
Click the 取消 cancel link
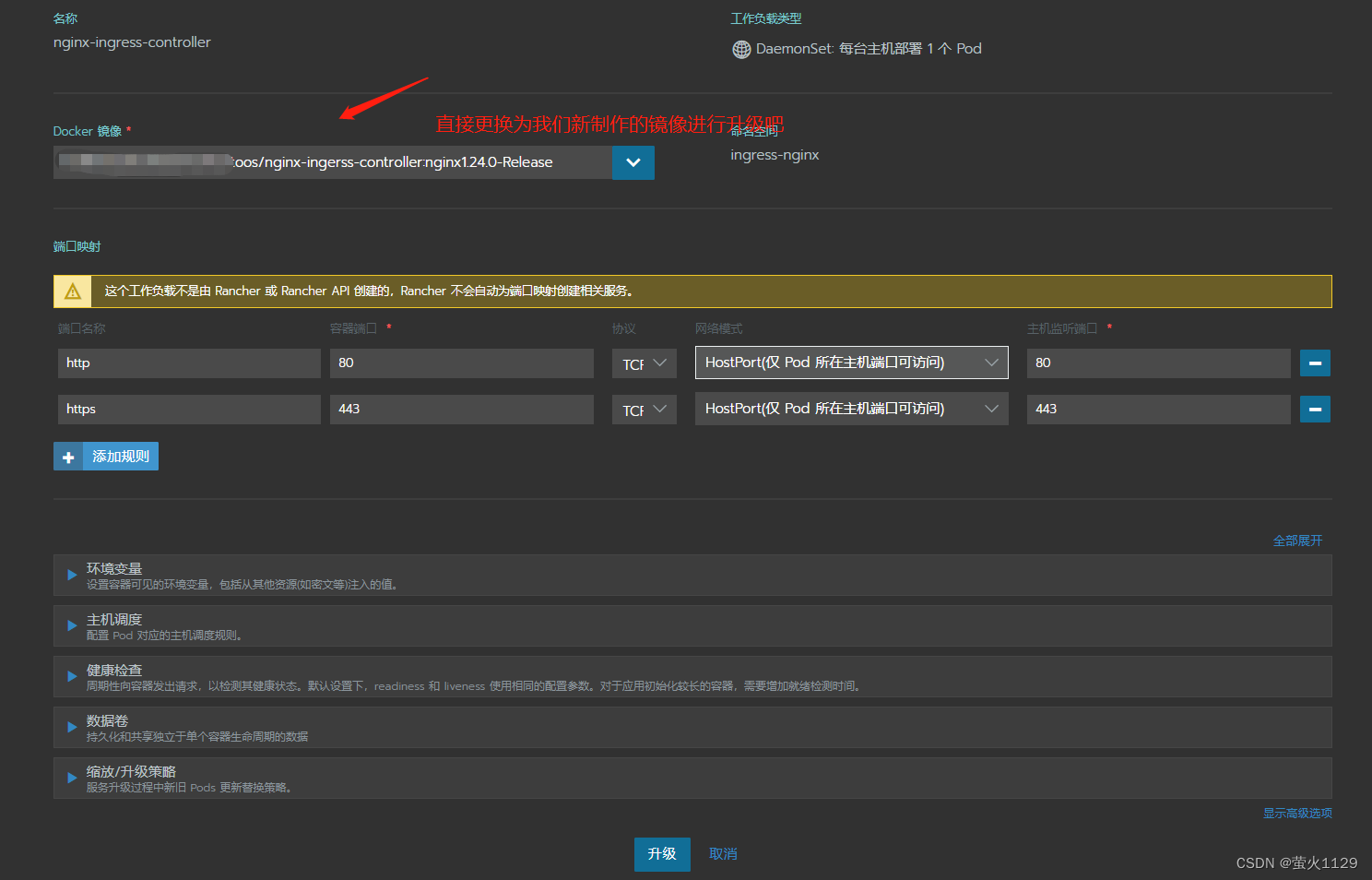point(723,854)
